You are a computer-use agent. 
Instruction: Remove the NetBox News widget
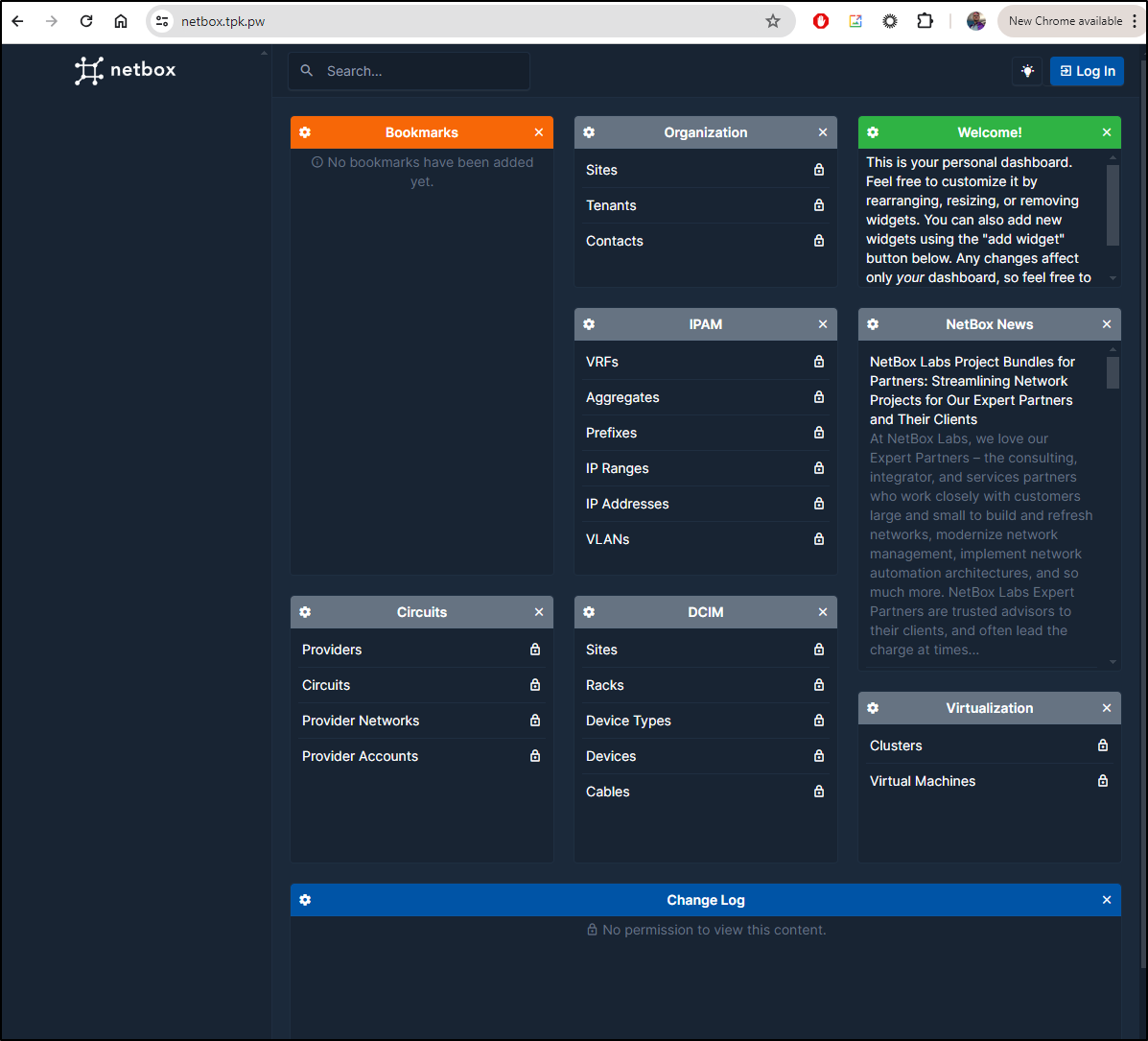coord(1107,324)
